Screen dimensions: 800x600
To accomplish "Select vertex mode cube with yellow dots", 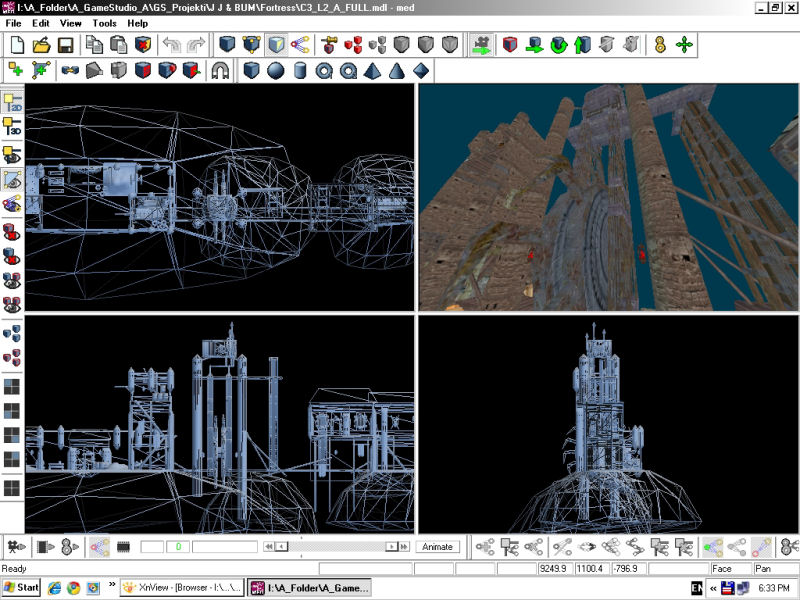I will coord(252,45).
